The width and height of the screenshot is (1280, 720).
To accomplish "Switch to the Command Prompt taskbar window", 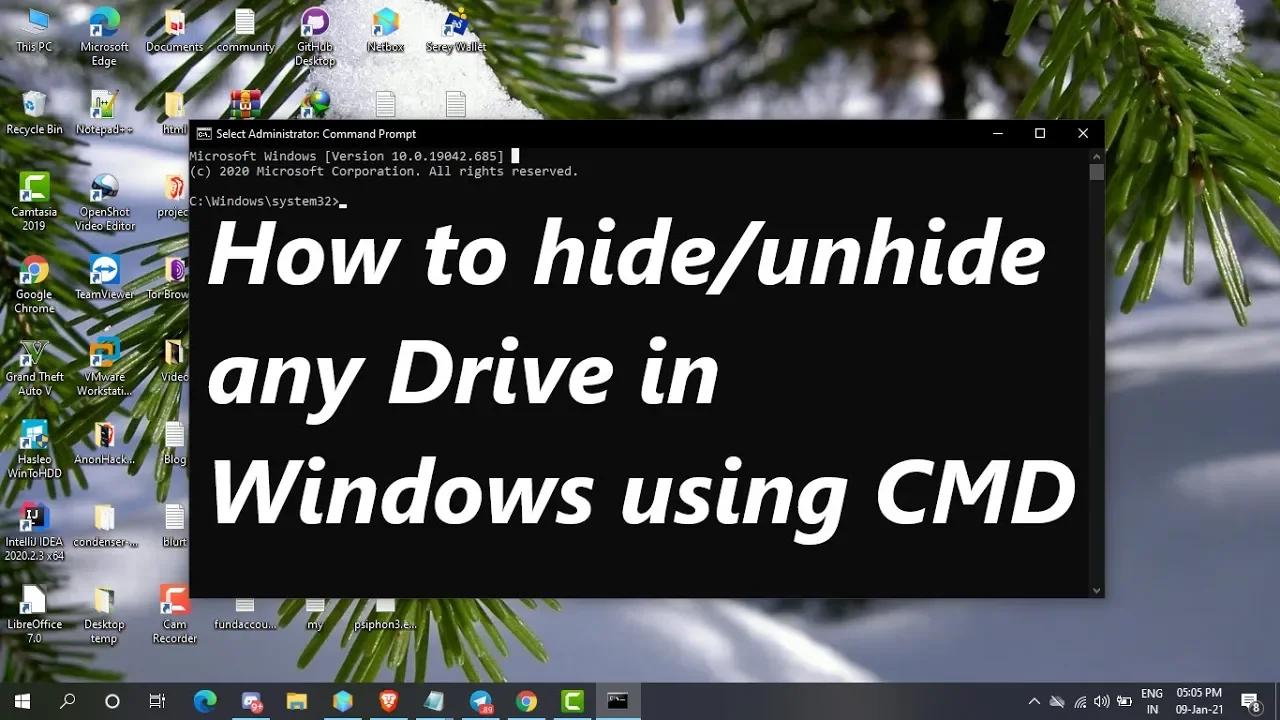I will coord(618,701).
